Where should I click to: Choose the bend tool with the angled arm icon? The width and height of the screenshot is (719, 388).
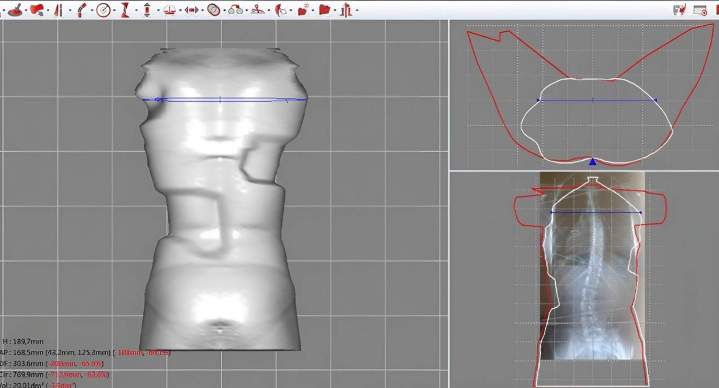[x=82, y=10]
